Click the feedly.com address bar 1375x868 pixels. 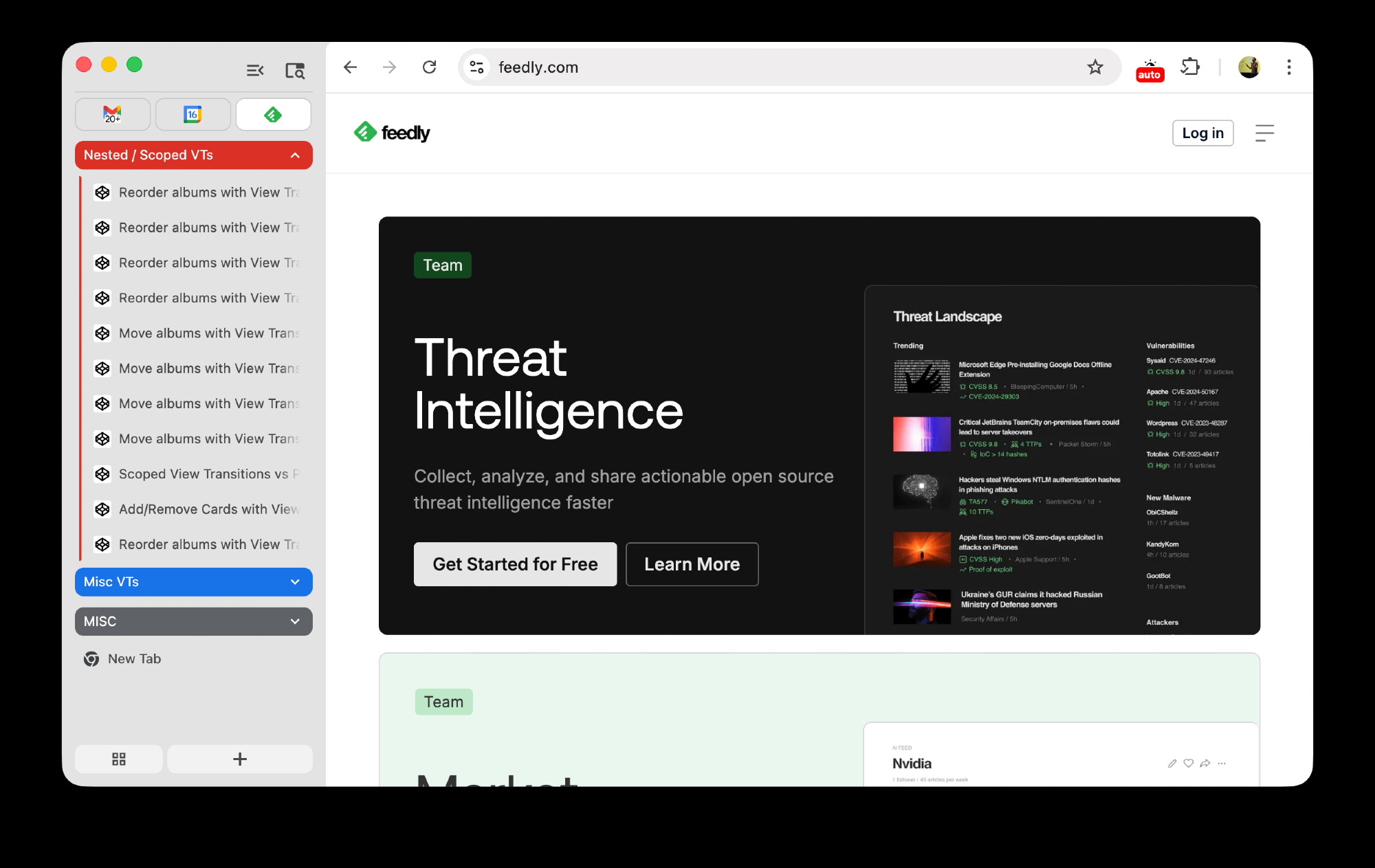(x=756, y=67)
